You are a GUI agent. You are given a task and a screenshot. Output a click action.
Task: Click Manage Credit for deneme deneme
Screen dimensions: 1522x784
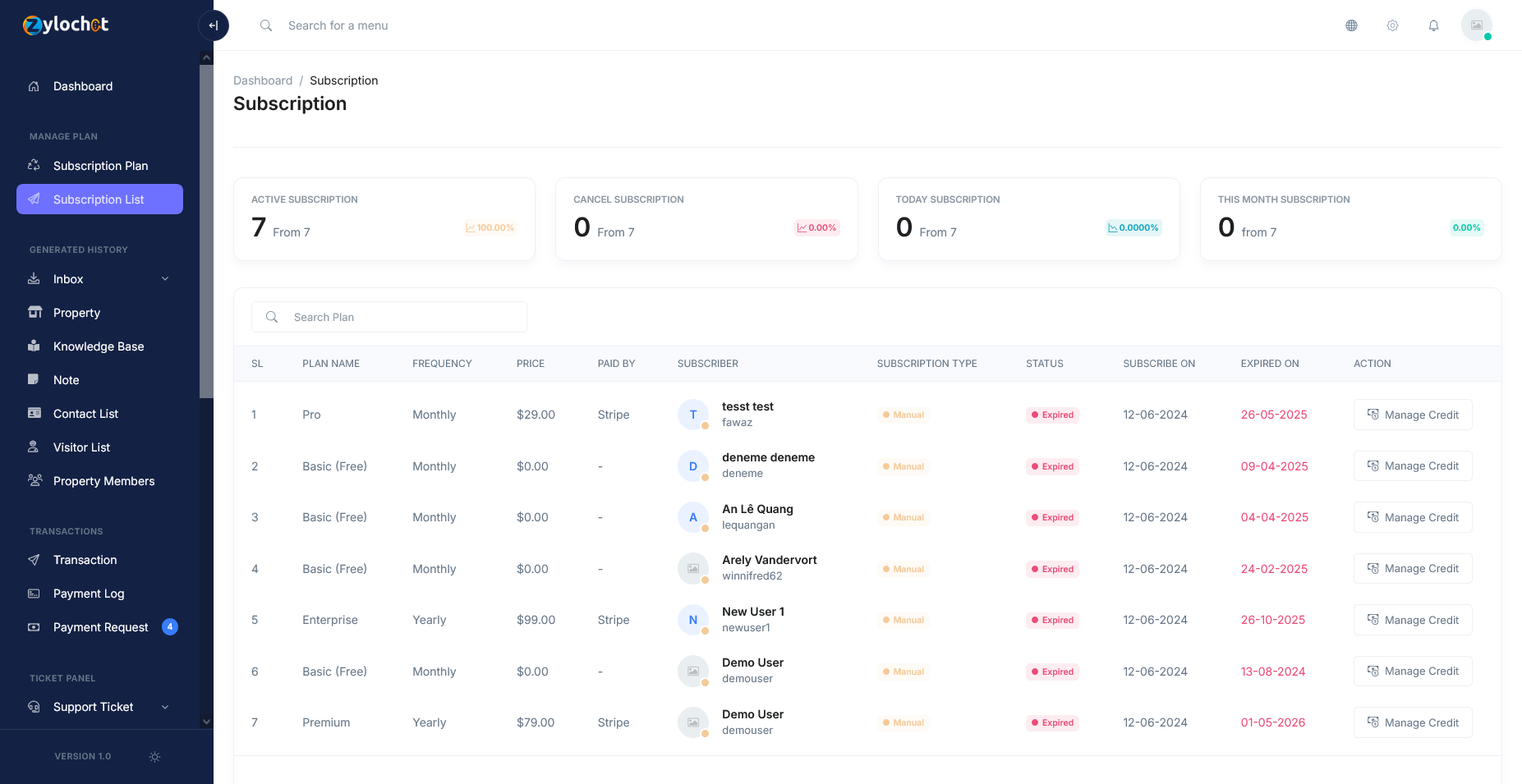point(1413,466)
